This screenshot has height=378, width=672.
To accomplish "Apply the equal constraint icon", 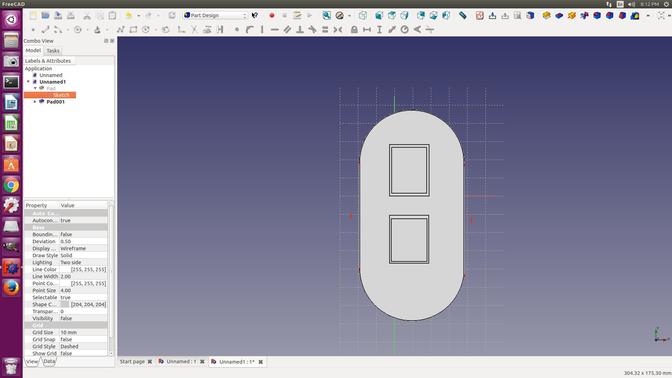I will coord(325,30).
